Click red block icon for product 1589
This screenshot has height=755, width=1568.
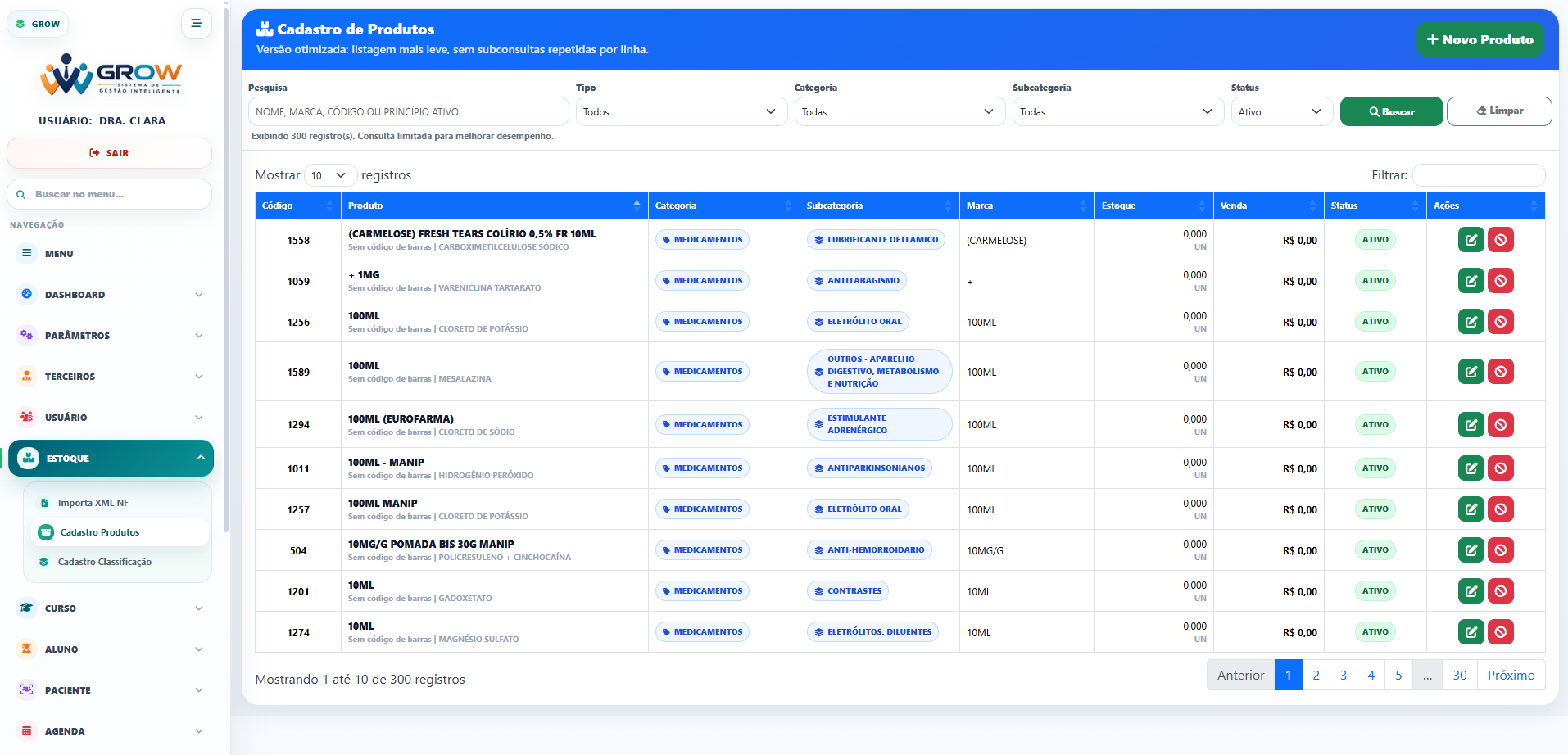pos(1500,372)
